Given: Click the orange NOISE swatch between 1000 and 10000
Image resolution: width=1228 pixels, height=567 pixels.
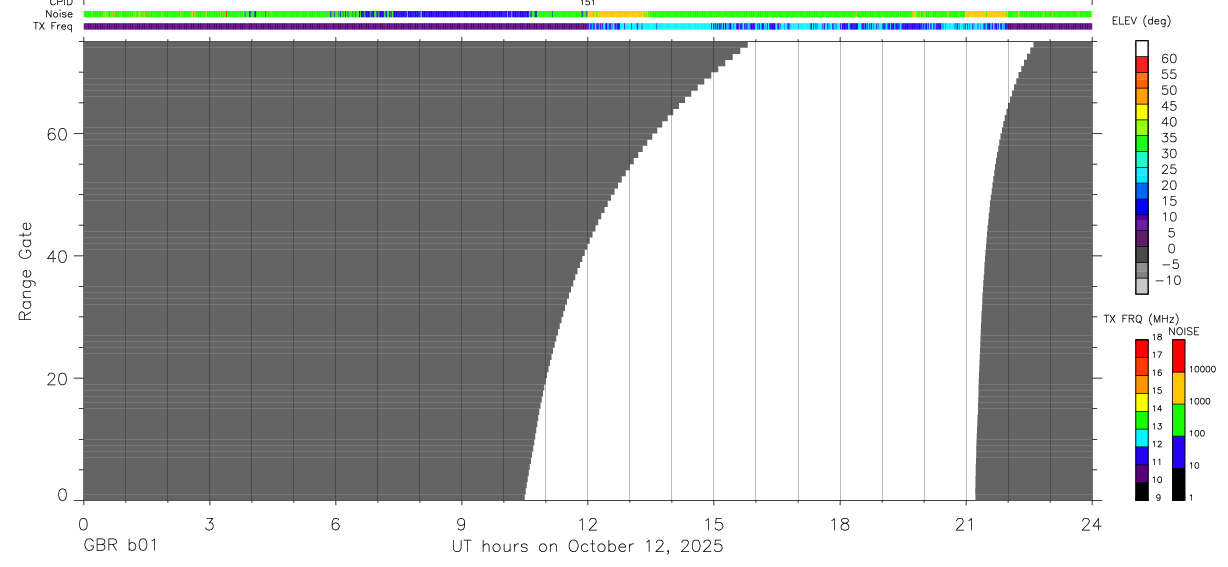Looking at the screenshot, I should pos(1178,388).
